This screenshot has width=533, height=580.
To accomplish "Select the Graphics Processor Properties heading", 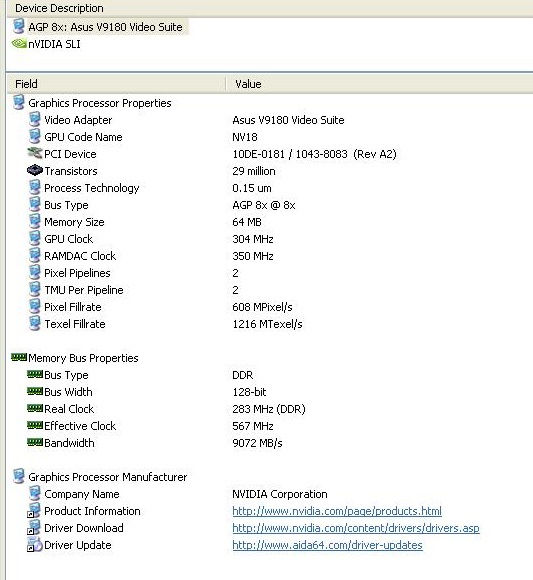I will pos(100,103).
